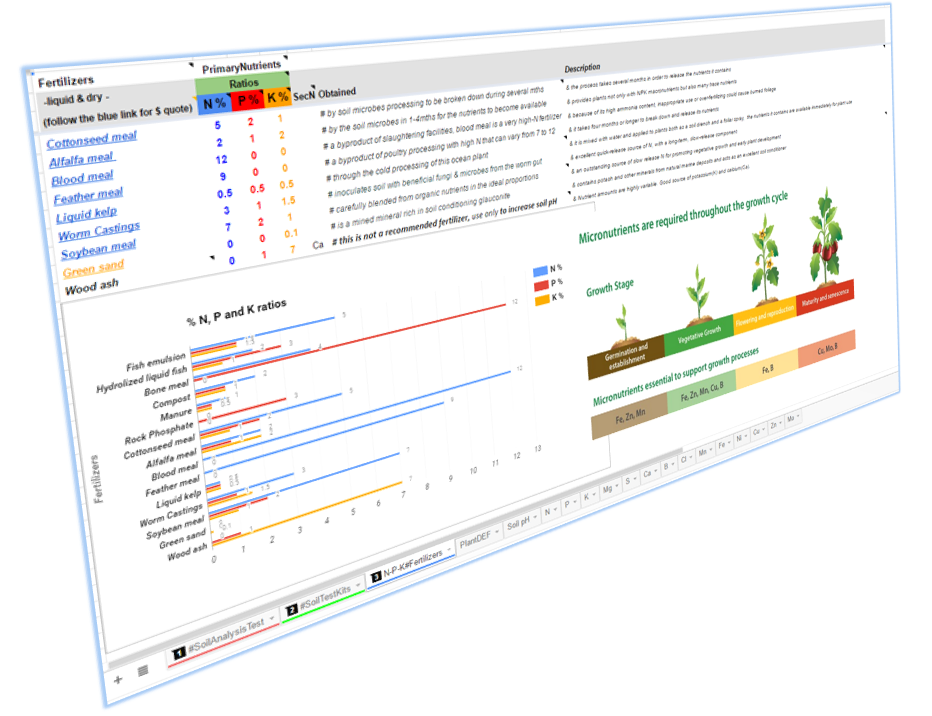Open the Liquid kelp link
This screenshot has width=932, height=716.
[87, 213]
